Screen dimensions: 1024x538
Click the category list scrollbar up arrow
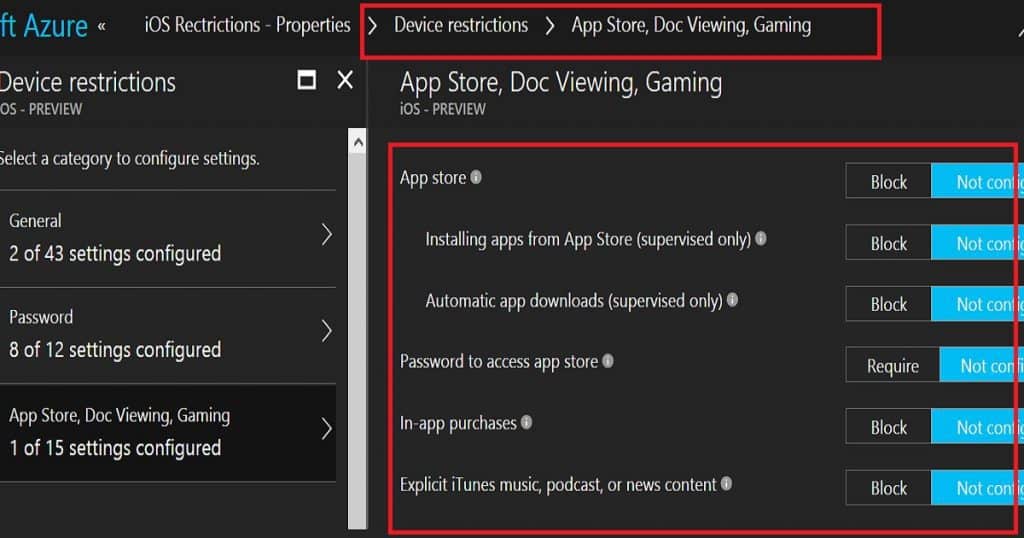[x=356, y=144]
